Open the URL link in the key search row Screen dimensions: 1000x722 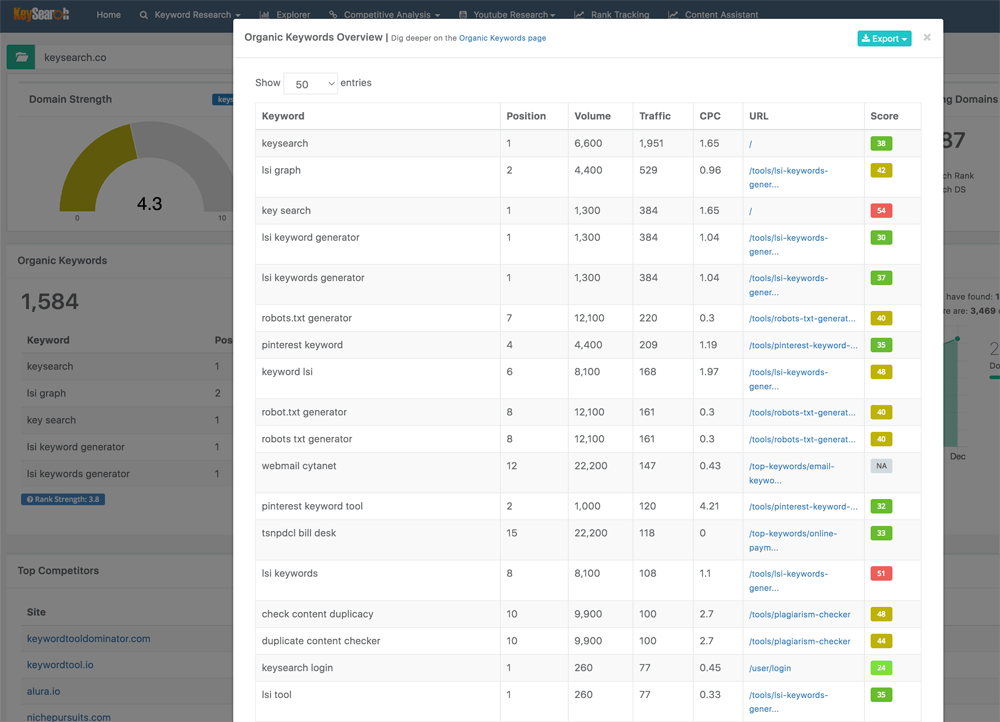(x=751, y=211)
